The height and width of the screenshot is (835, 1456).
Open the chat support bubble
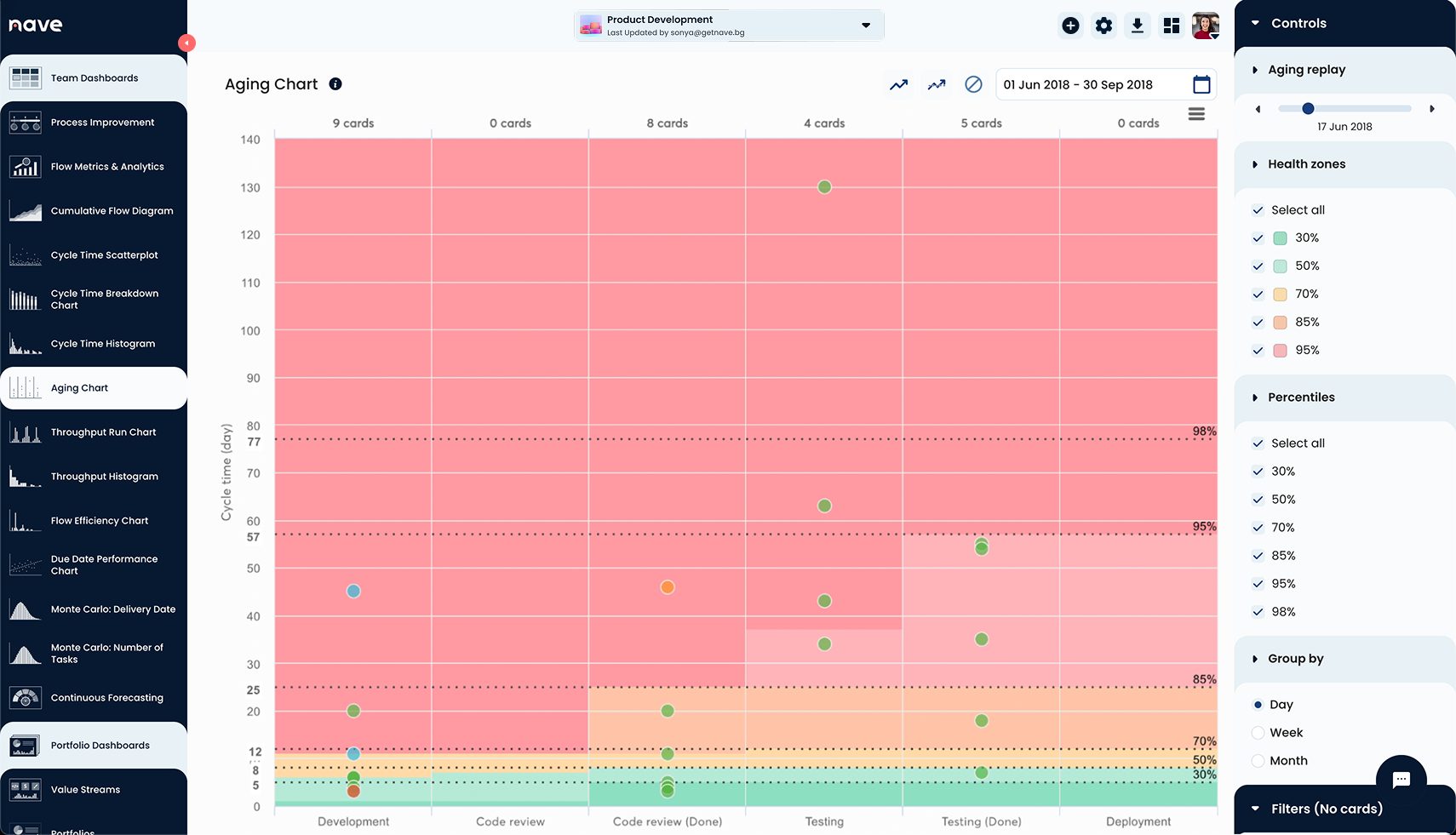click(x=1401, y=779)
